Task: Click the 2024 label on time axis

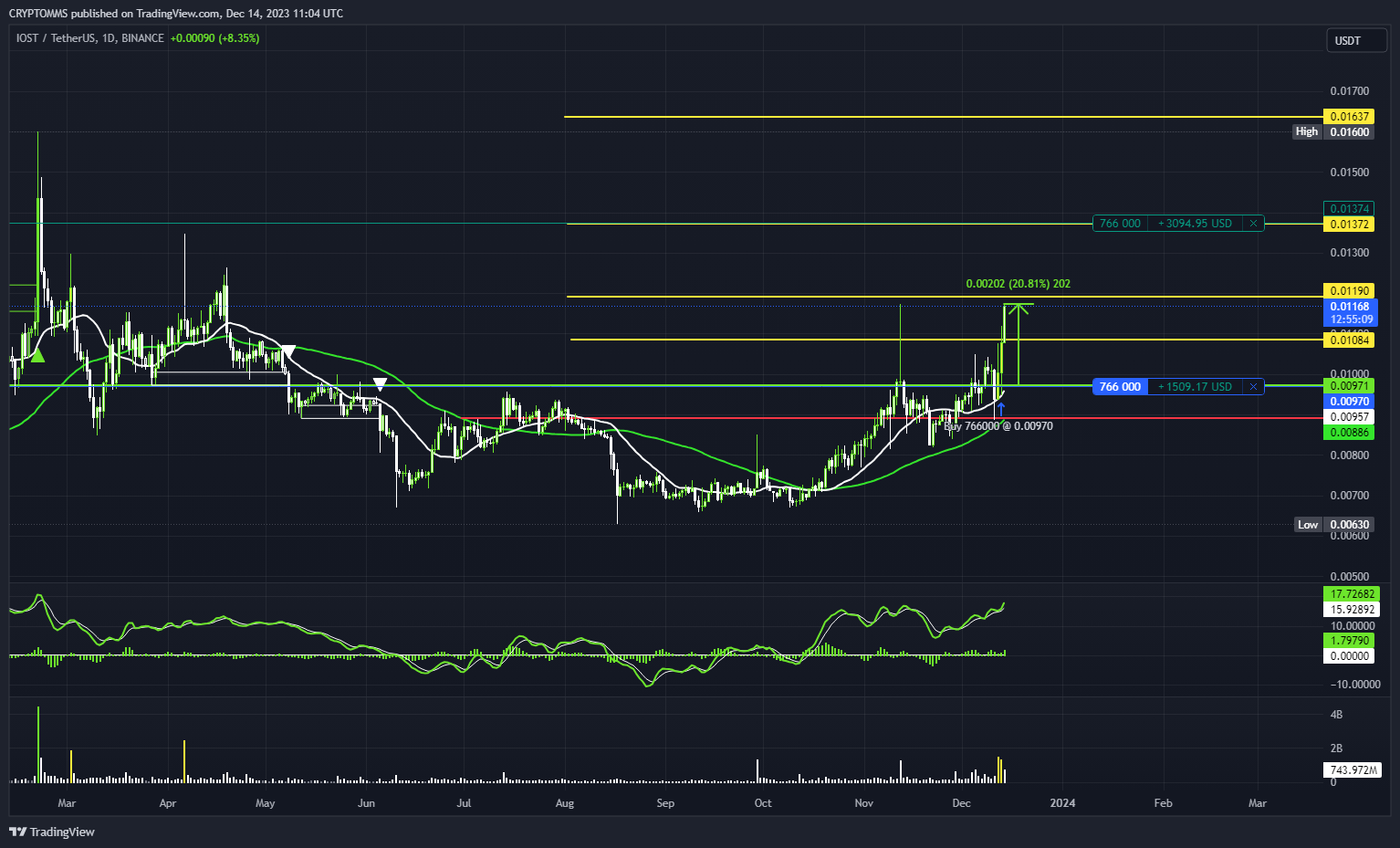Action: (x=1062, y=803)
